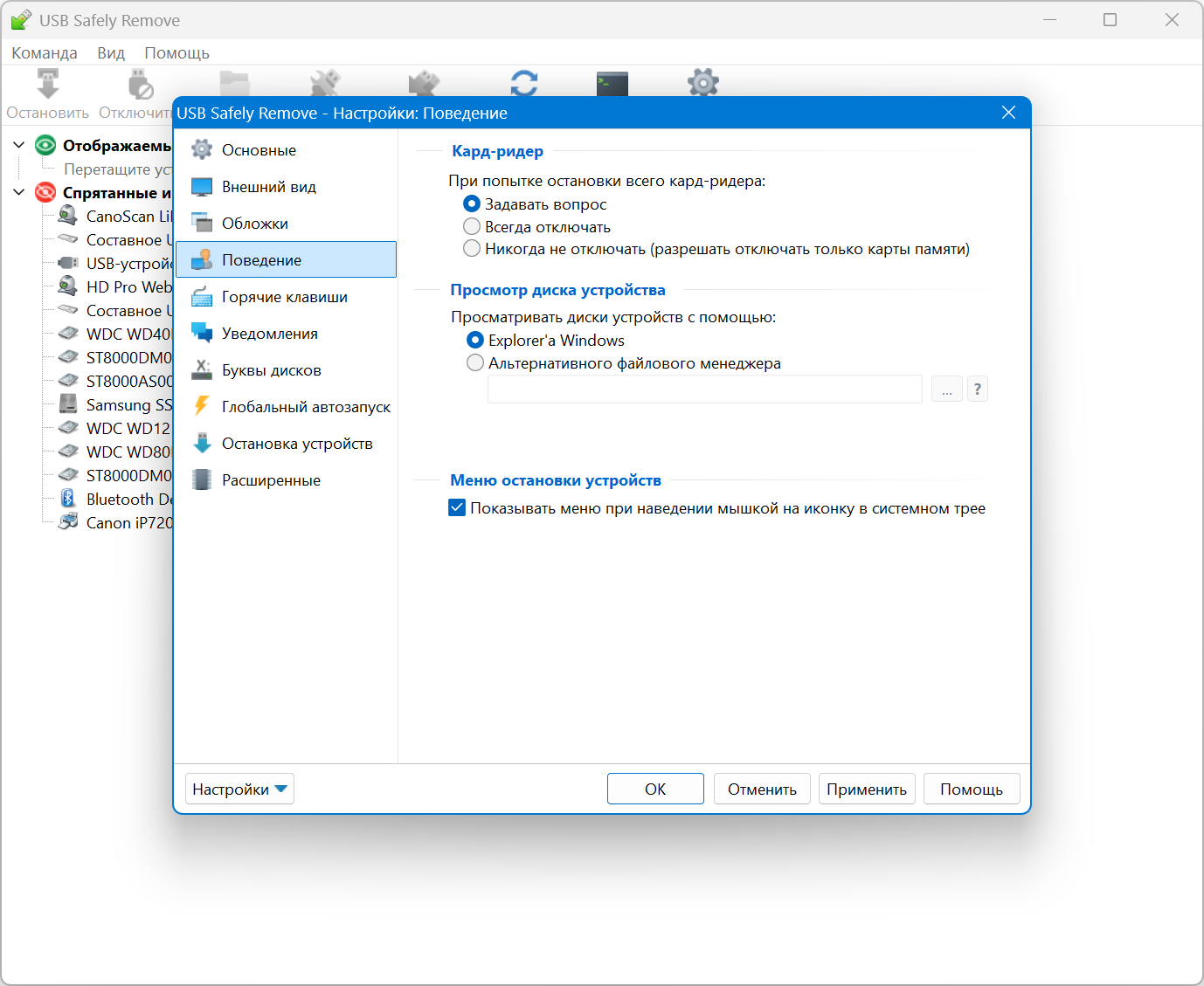Open Уведомления settings section

click(270, 334)
